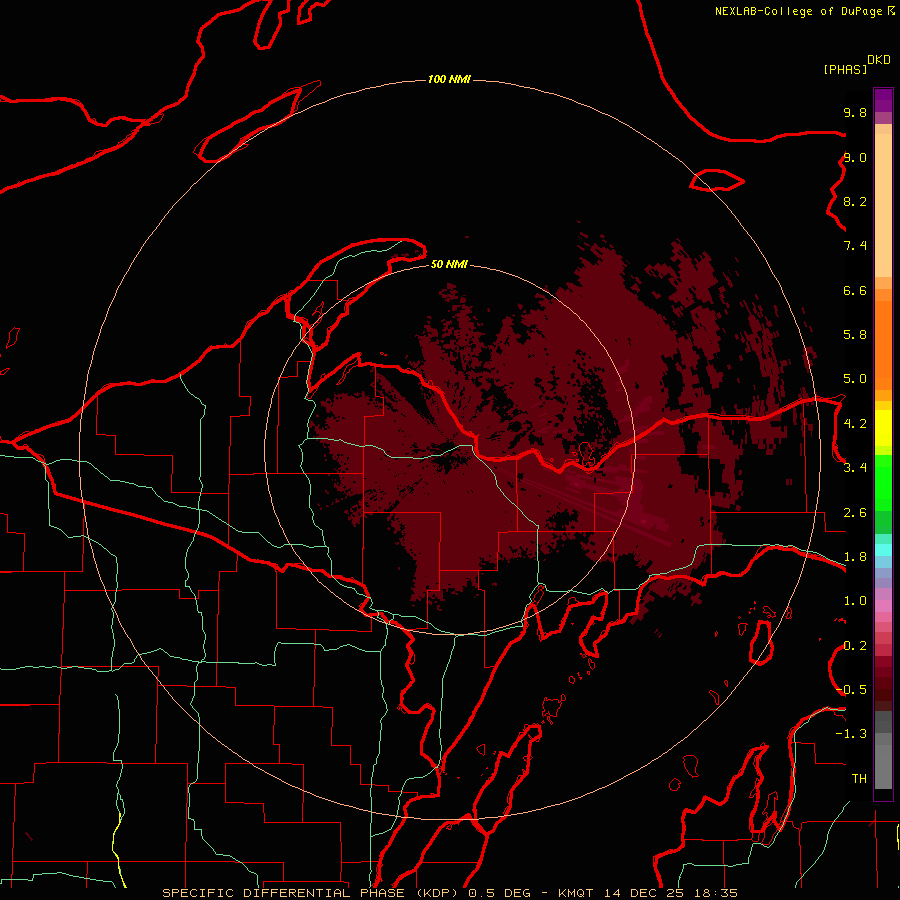Click the yellow segment of color bar
The height and width of the screenshot is (900, 900).
coord(883,428)
